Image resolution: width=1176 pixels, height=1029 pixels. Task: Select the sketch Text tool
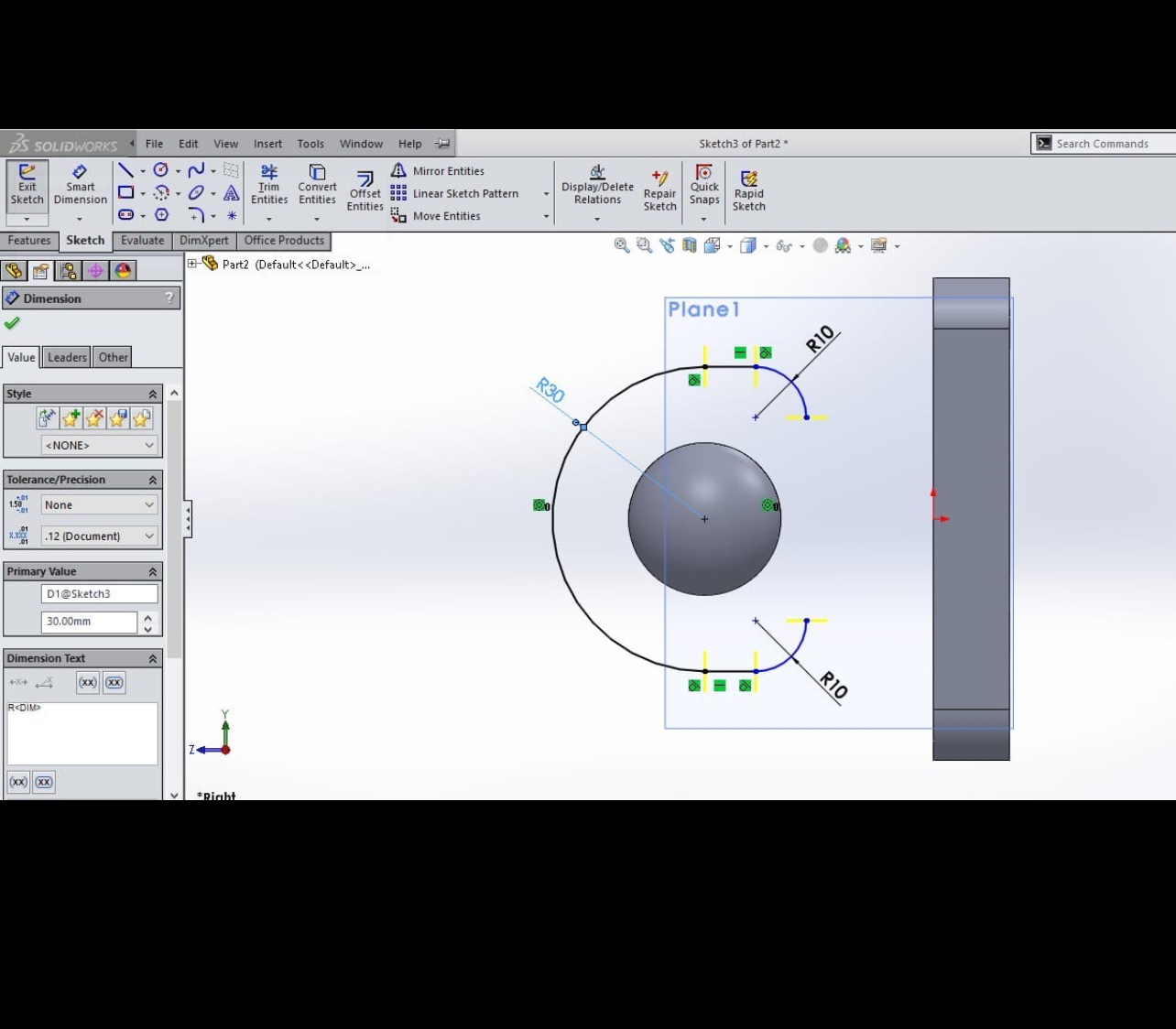click(x=231, y=192)
